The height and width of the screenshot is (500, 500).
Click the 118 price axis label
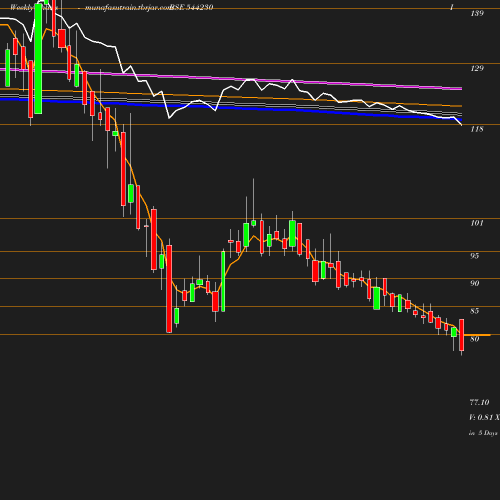(477, 129)
